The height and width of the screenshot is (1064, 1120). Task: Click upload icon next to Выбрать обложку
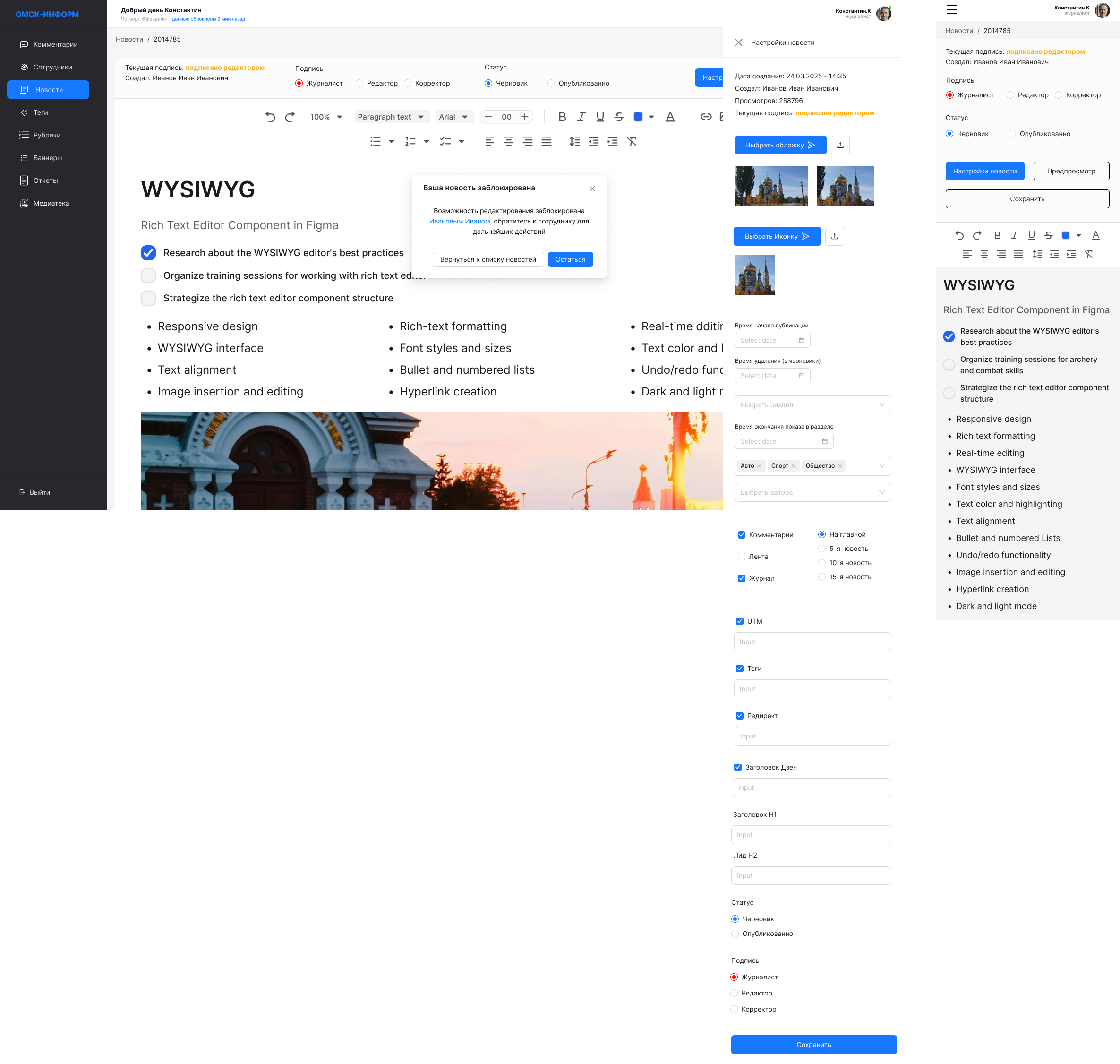[840, 145]
